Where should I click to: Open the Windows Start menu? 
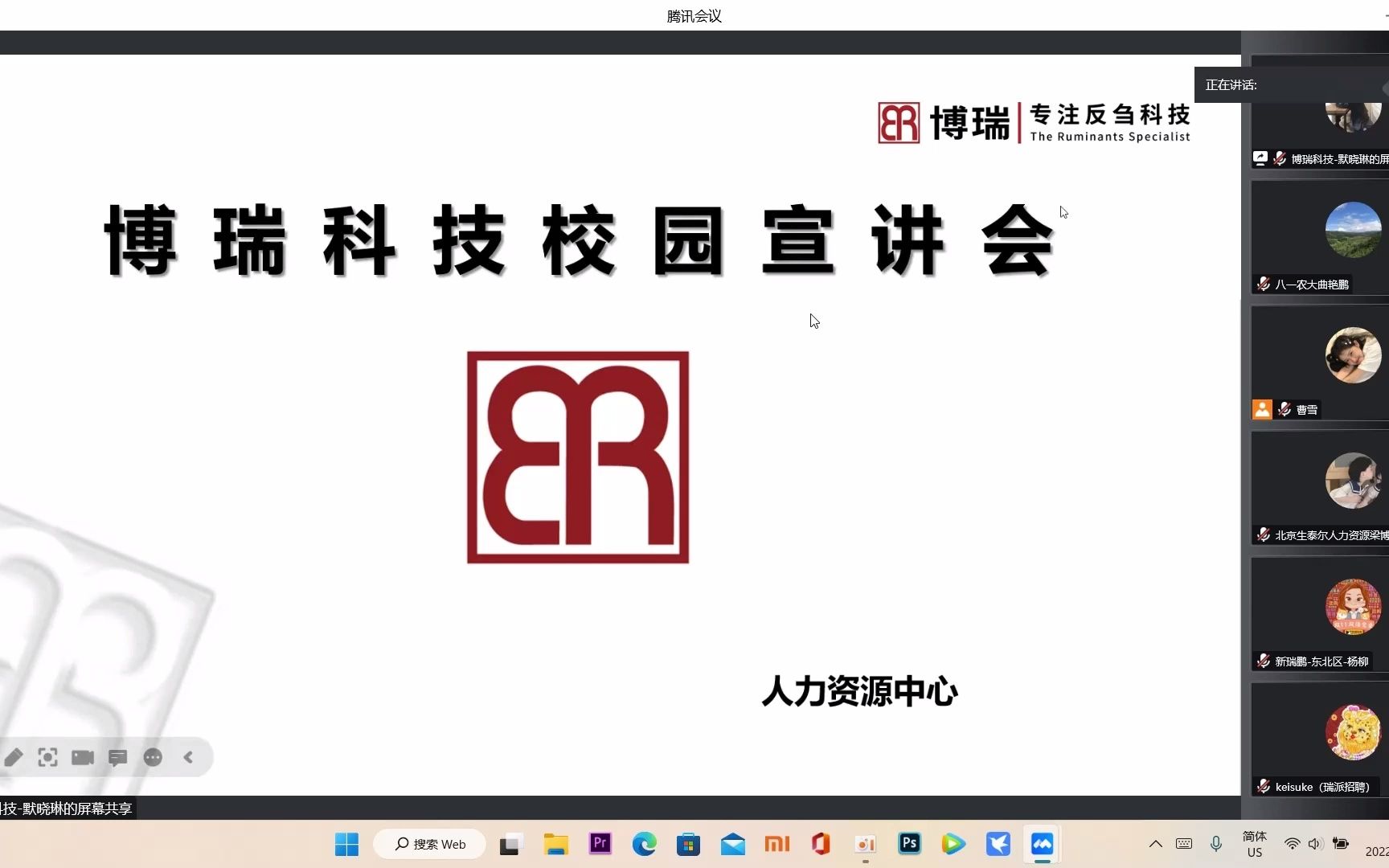tap(346, 844)
